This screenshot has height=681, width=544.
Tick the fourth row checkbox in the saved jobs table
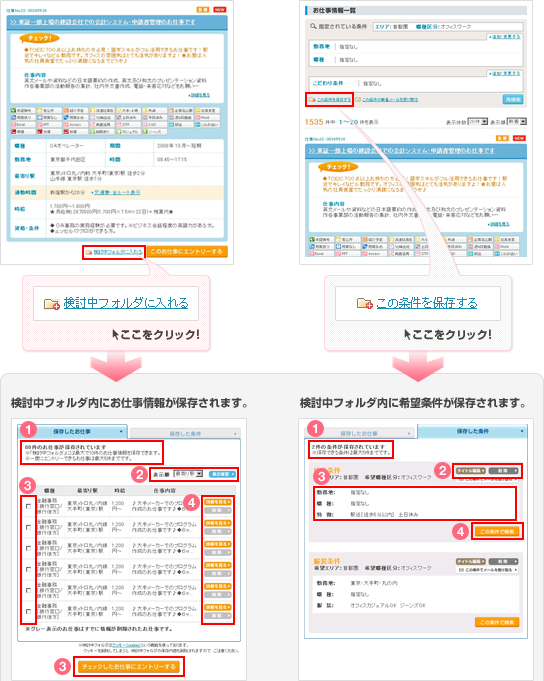pos(28,569)
